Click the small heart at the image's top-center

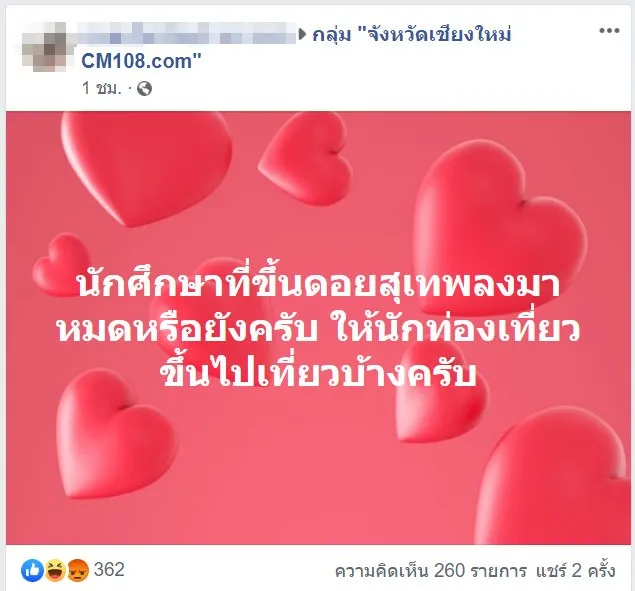[x=306, y=158]
